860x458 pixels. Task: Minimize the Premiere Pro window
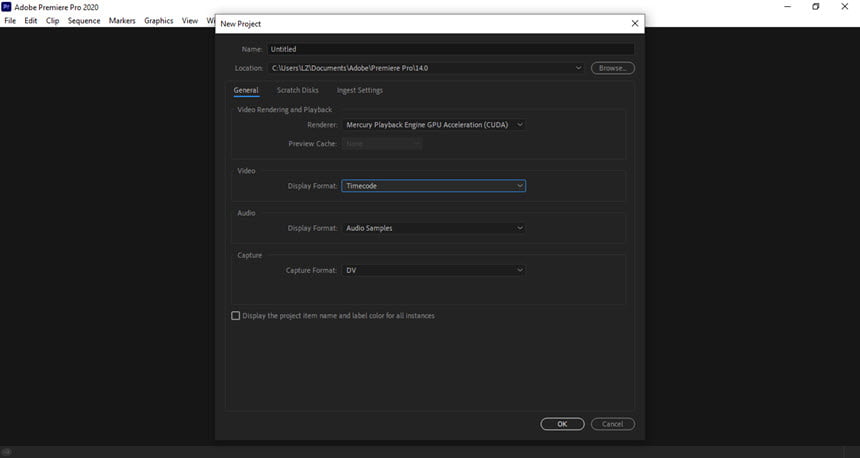point(788,7)
